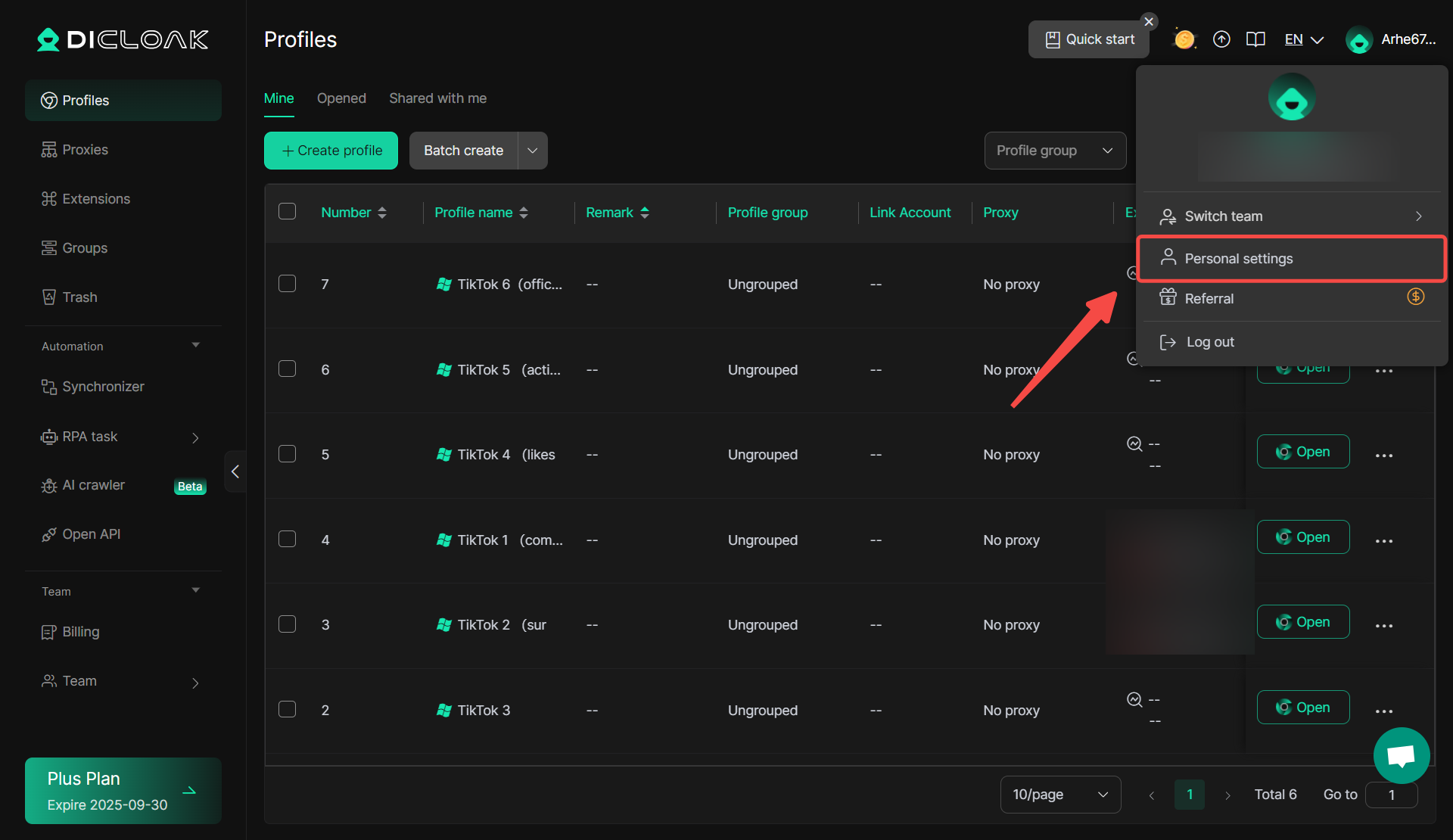1453x840 pixels.
Task: Open more options for profile 4
Action: click(1384, 541)
